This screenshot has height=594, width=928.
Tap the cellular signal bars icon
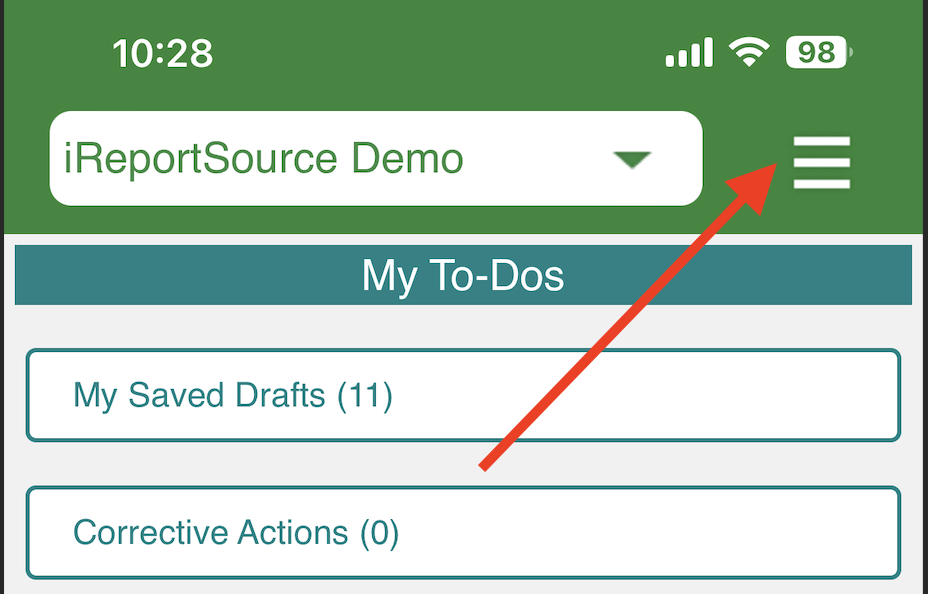[689, 53]
